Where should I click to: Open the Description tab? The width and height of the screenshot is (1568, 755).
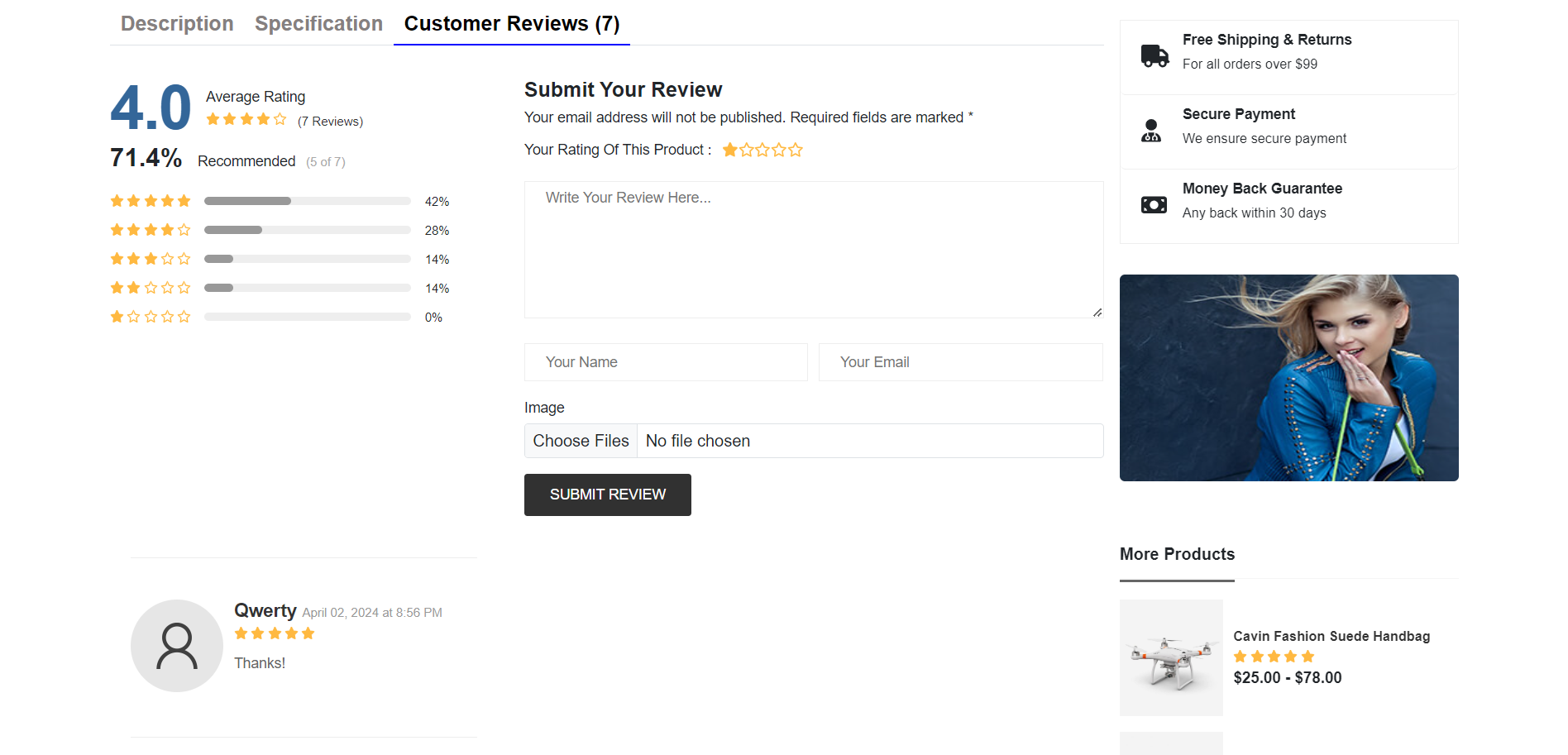(177, 24)
